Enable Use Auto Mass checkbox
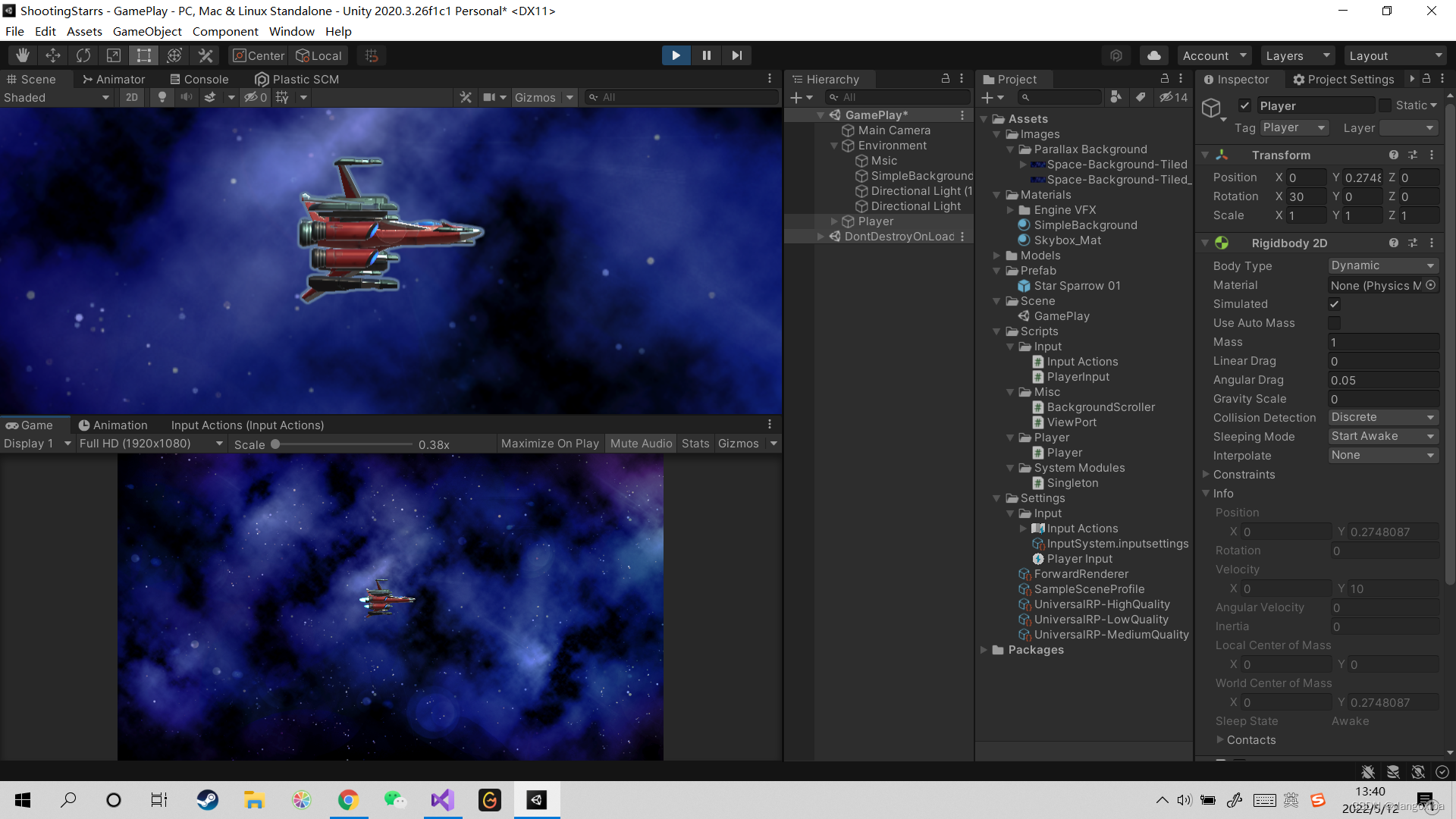Screen dimensions: 1456x819 click(x=1334, y=323)
